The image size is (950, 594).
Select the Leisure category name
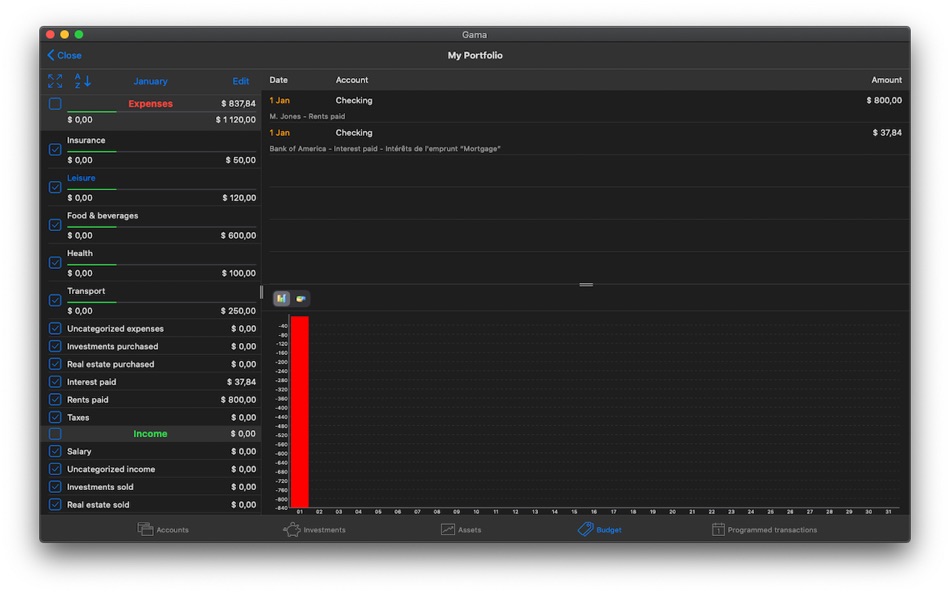click(81, 178)
